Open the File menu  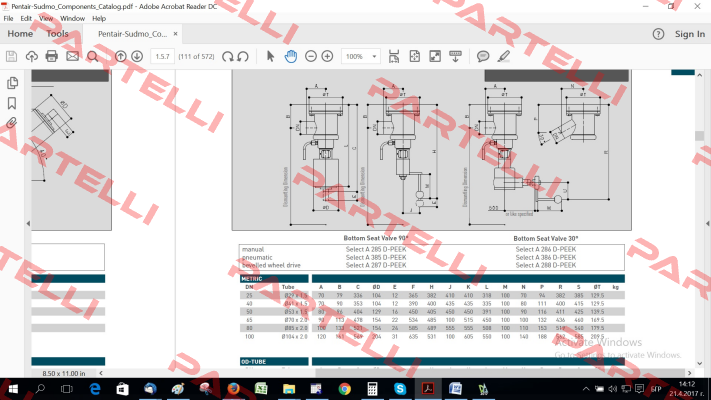(x=8, y=19)
